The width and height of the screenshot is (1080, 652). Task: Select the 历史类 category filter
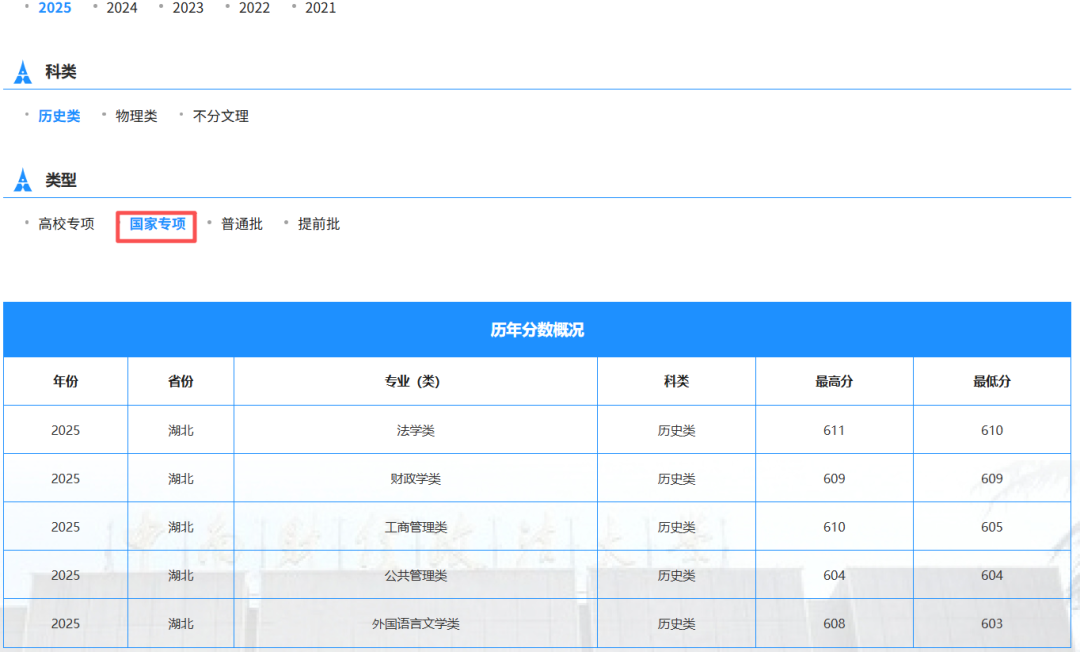click(x=59, y=116)
